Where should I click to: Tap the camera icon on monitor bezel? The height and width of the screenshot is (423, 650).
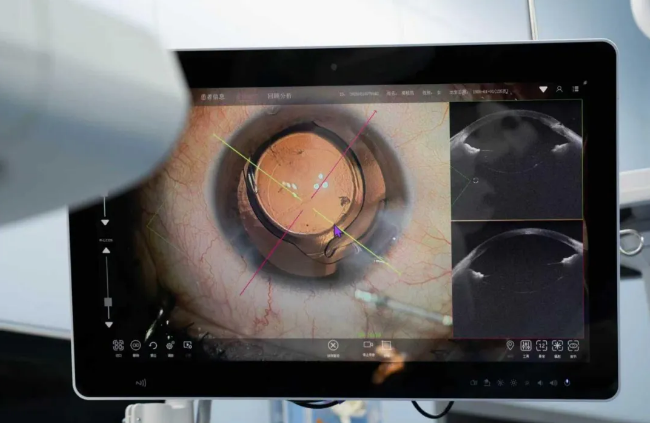(473, 383)
